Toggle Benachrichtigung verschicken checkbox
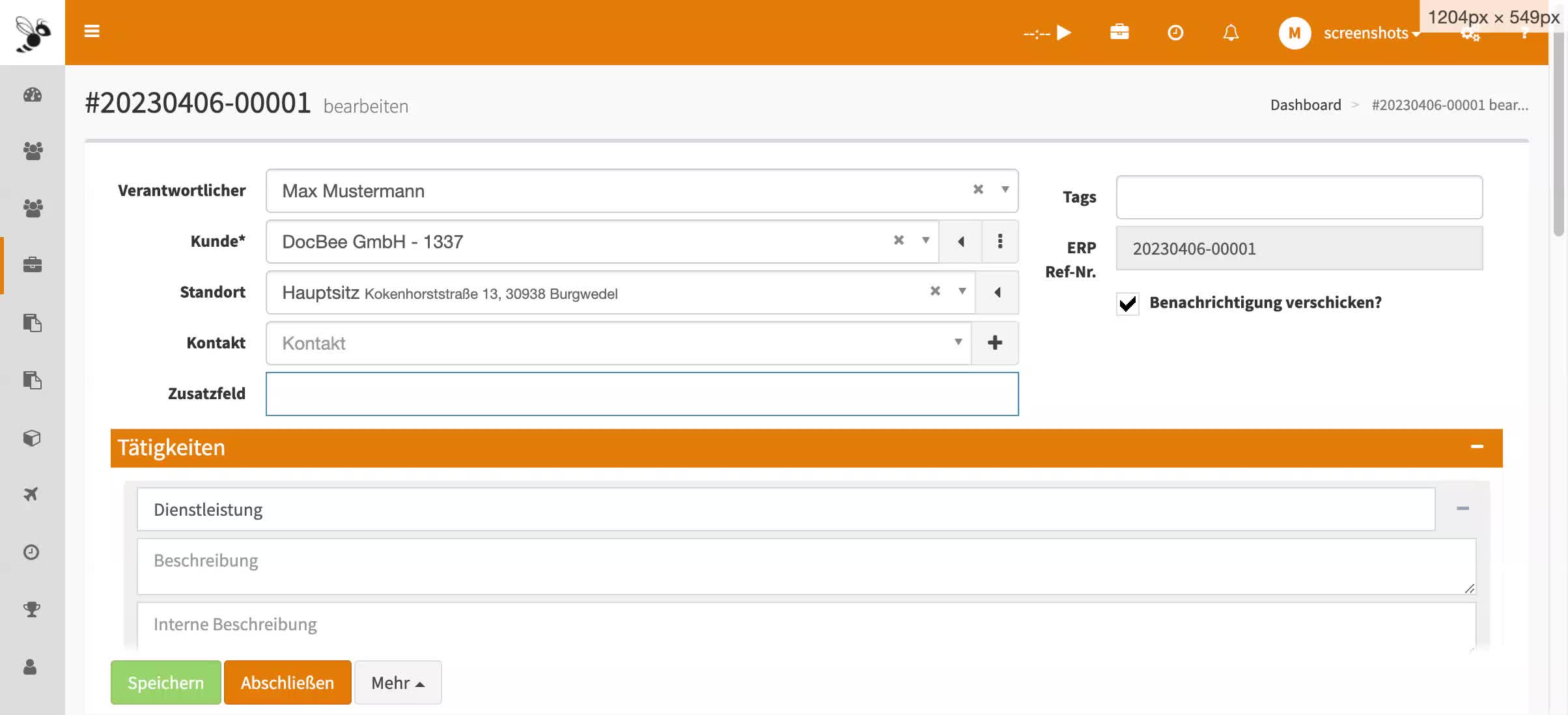This screenshot has height=715, width=1568. [1128, 303]
